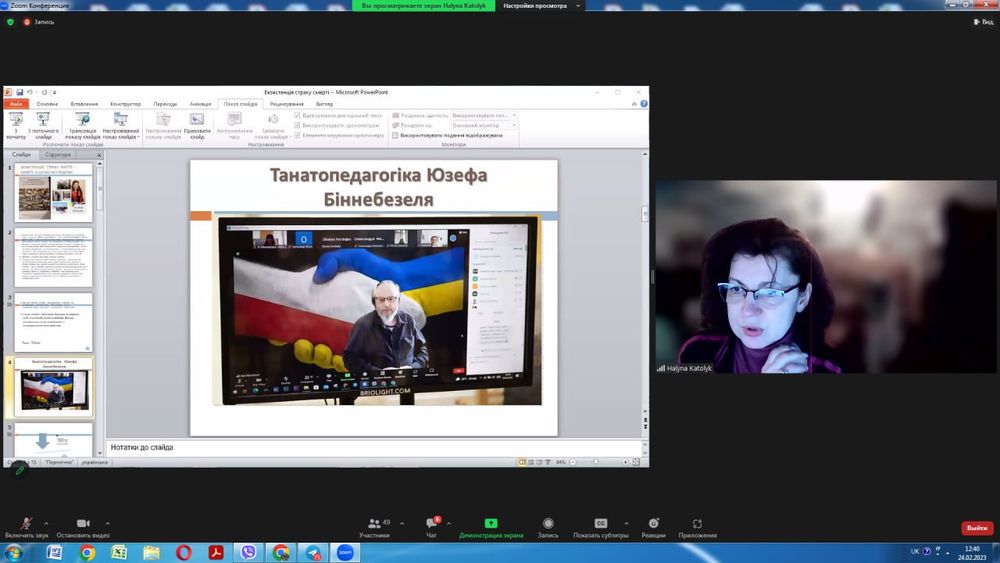The height and width of the screenshot is (563, 1000).
Task: Open the Zoom Apps icon
Action: pos(697,524)
